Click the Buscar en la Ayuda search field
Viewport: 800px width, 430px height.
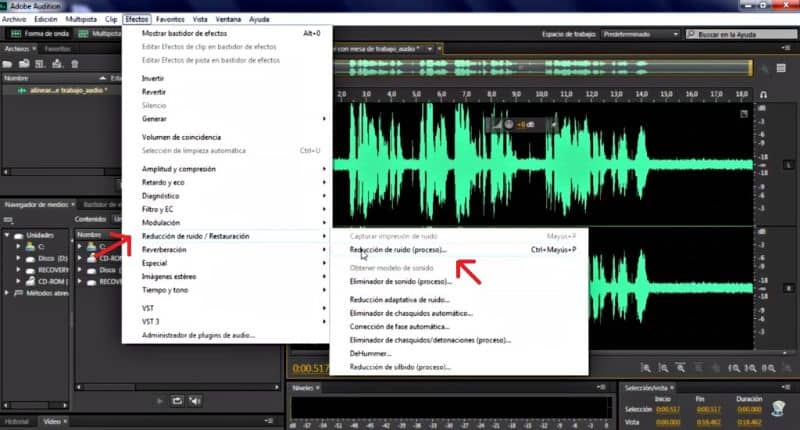click(741, 34)
